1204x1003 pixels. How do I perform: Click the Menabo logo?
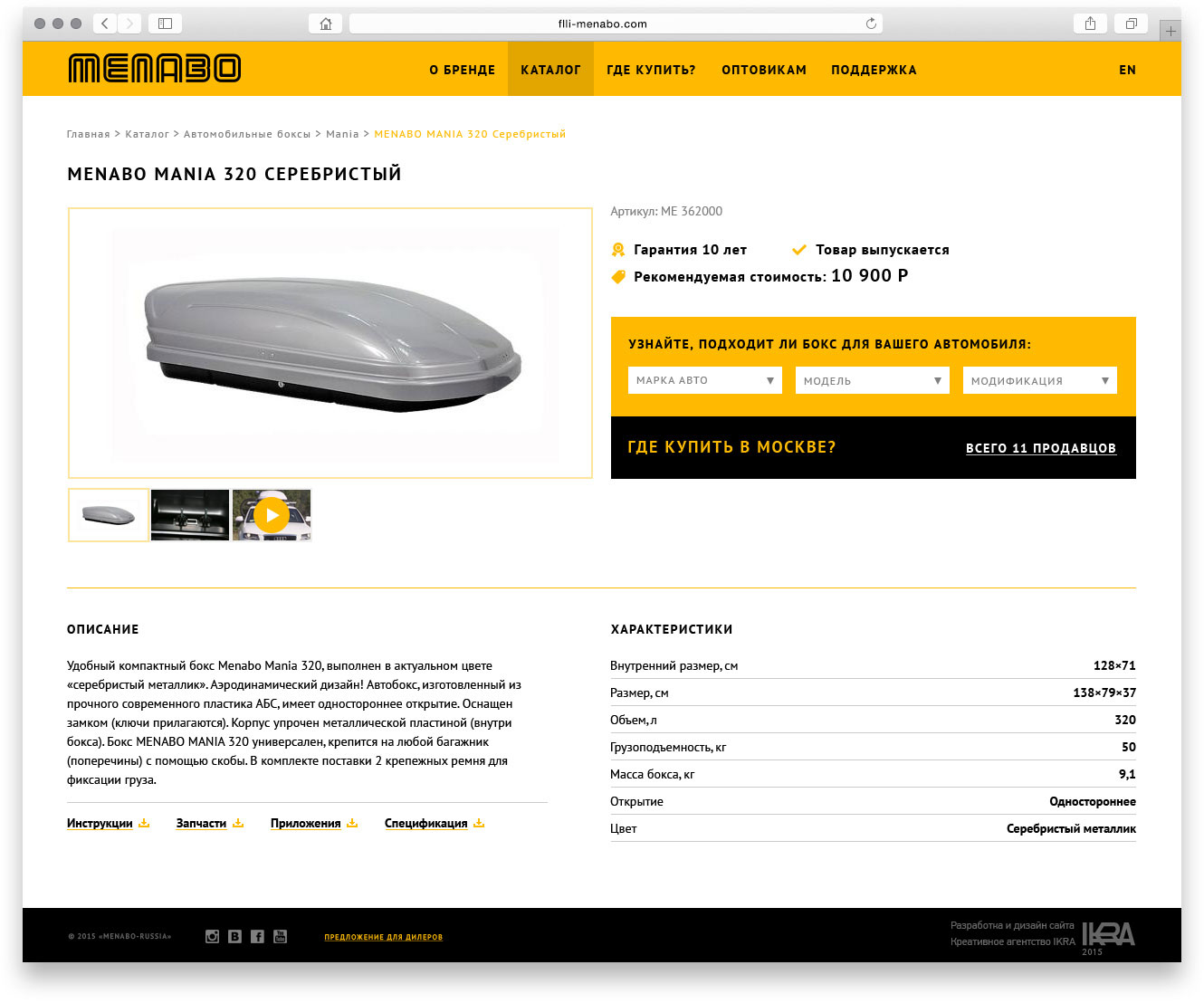(155, 69)
